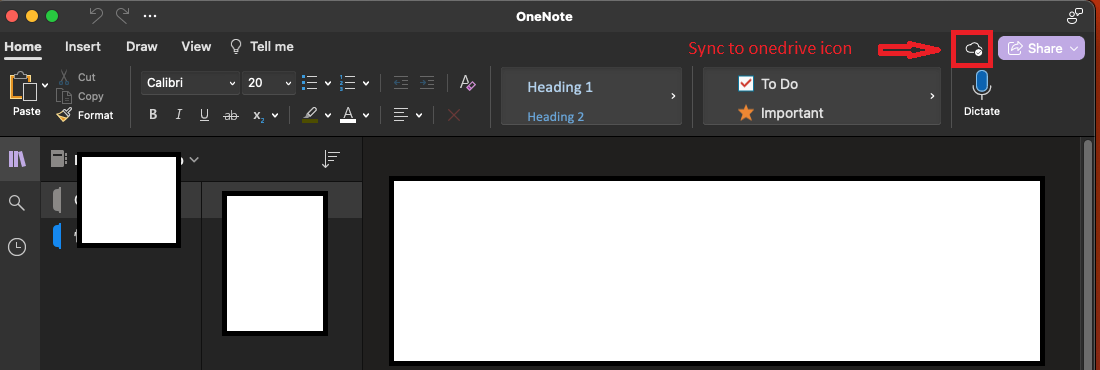Apply the To Do checkbox tag
This screenshot has width=1100, height=370.
pyautogui.click(x=768, y=84)
